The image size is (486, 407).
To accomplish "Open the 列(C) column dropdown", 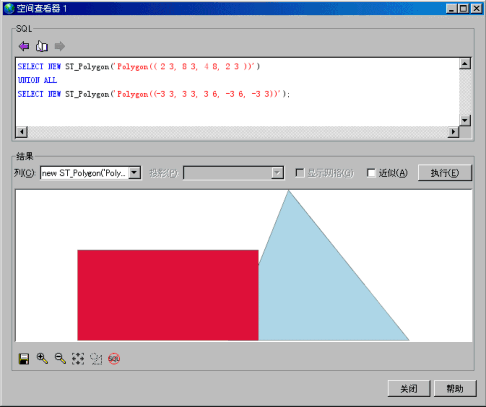I will pos(135,173).
